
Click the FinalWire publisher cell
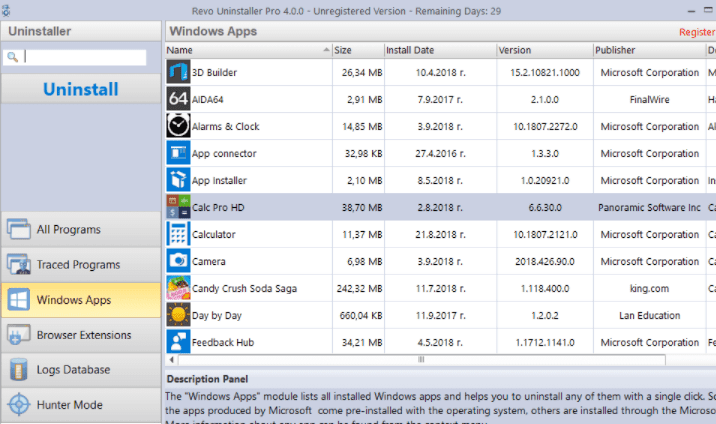coord(649,99)
